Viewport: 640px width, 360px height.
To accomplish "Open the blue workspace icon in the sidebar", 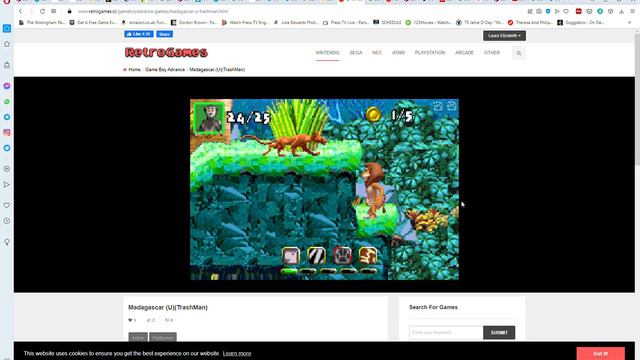I will 7,28.
